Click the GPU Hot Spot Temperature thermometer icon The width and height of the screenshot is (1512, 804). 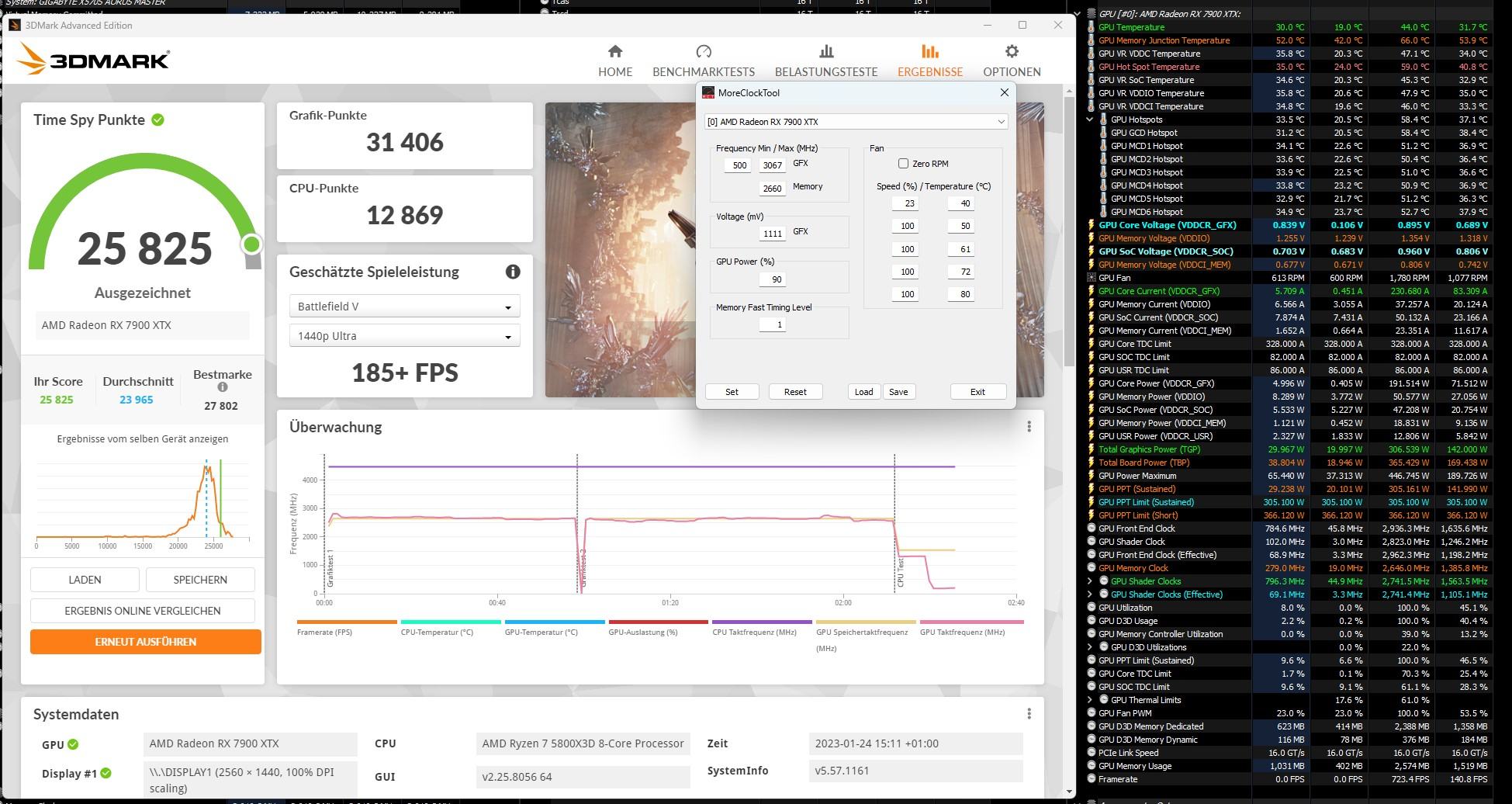click(1091, 67)
